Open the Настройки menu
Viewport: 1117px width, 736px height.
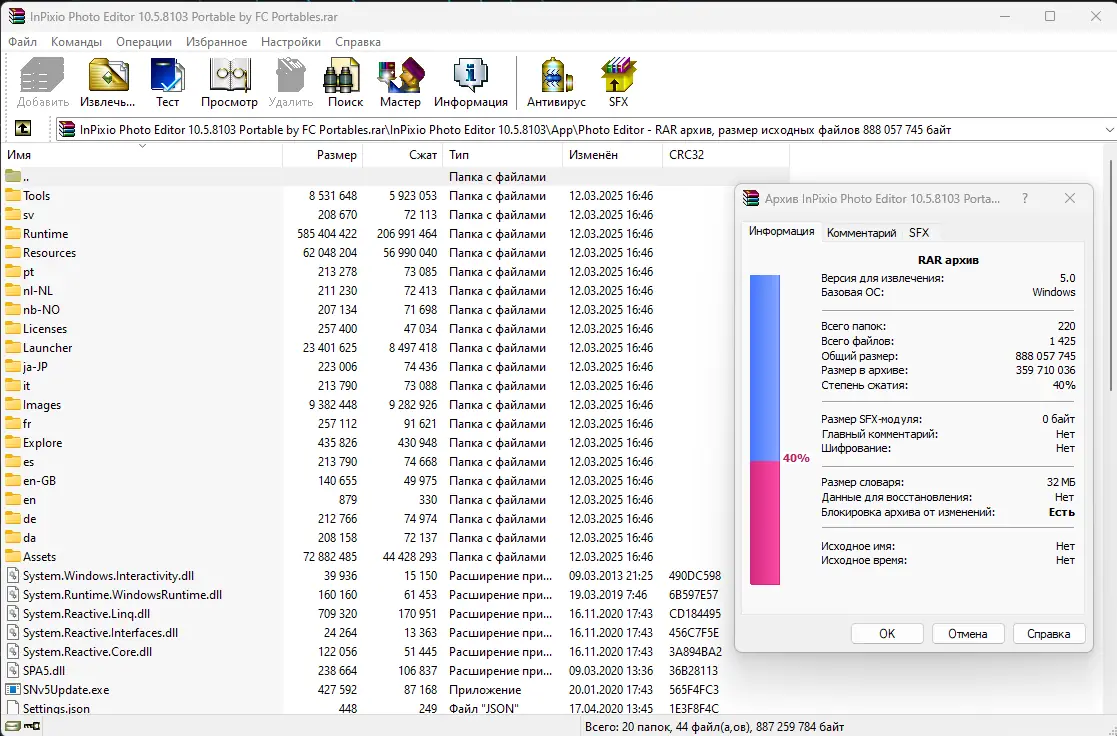[291, 42]
